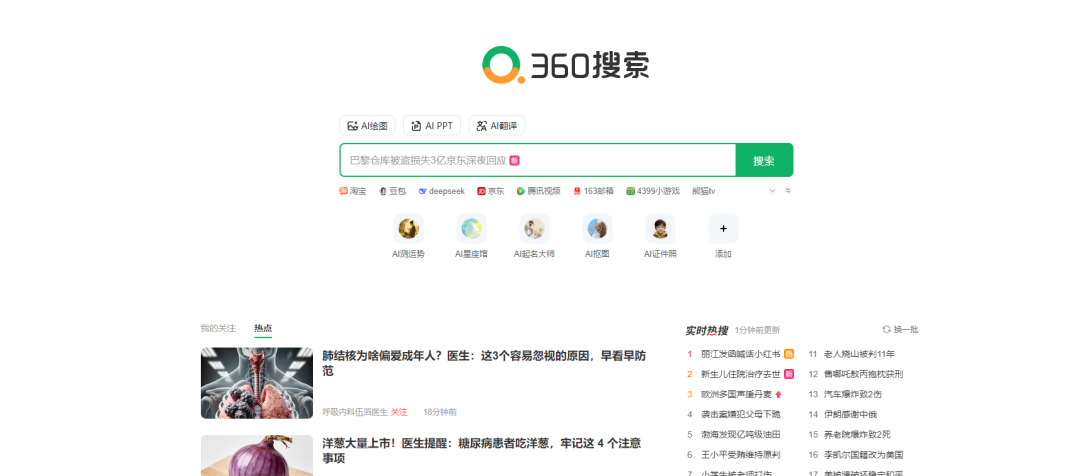This screenshot has height=476, width=1080.
Task: Open the lung tuberculosis article thumbnail
Action: [x=257, y=383]
